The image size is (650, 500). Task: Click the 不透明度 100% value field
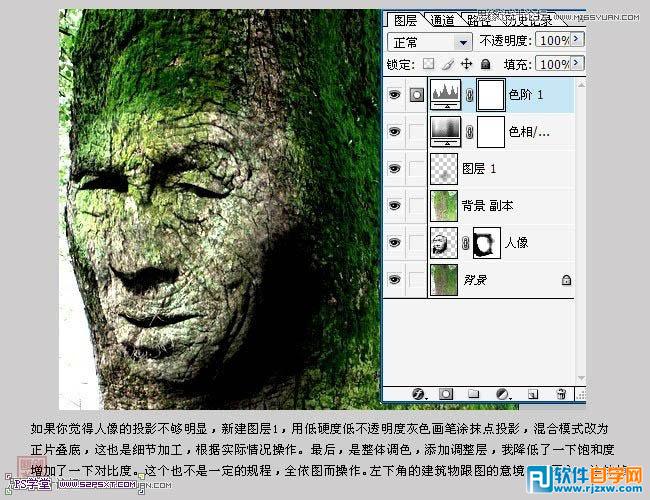pyautogui.click(x=553, y=40)
